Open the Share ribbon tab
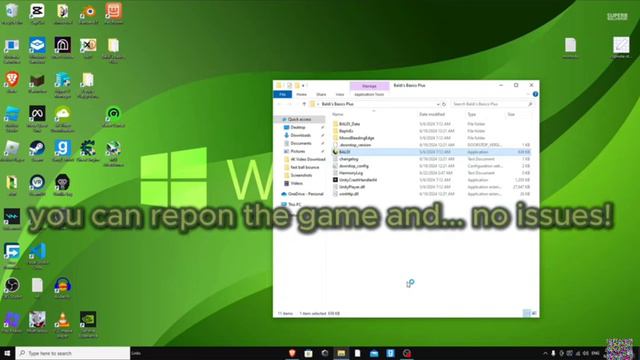This screenshot has height=360, width=640. pos(321,94)
